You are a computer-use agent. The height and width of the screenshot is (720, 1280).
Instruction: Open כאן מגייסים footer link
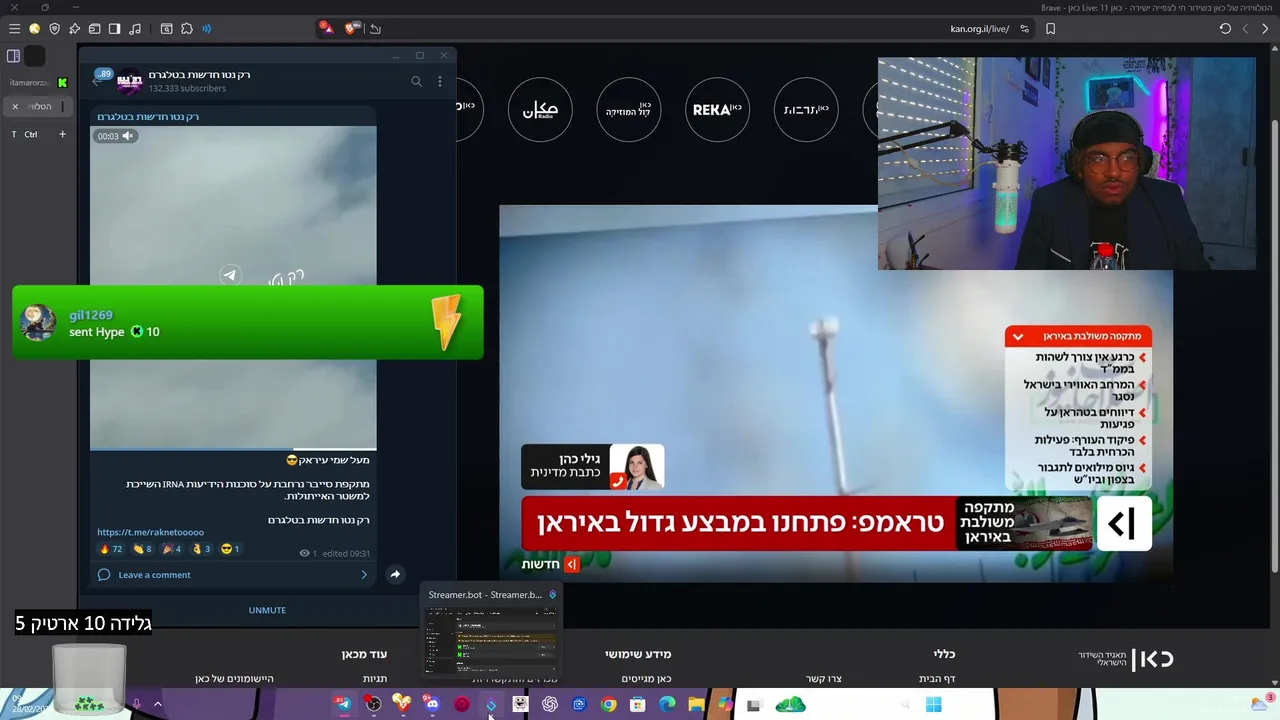(x=646, y=679)
